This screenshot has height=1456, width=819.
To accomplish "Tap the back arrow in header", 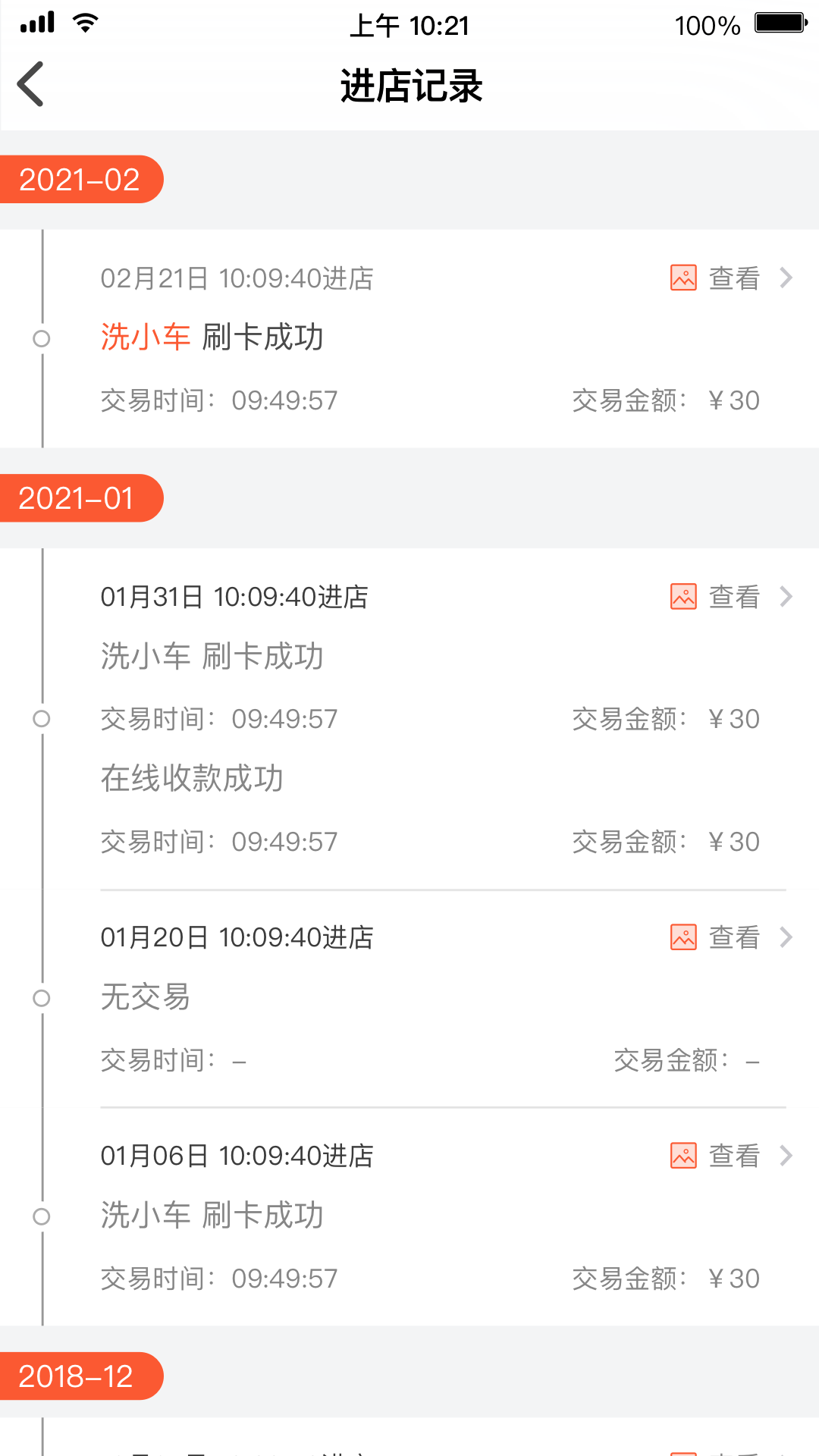I will pos(31,84).
